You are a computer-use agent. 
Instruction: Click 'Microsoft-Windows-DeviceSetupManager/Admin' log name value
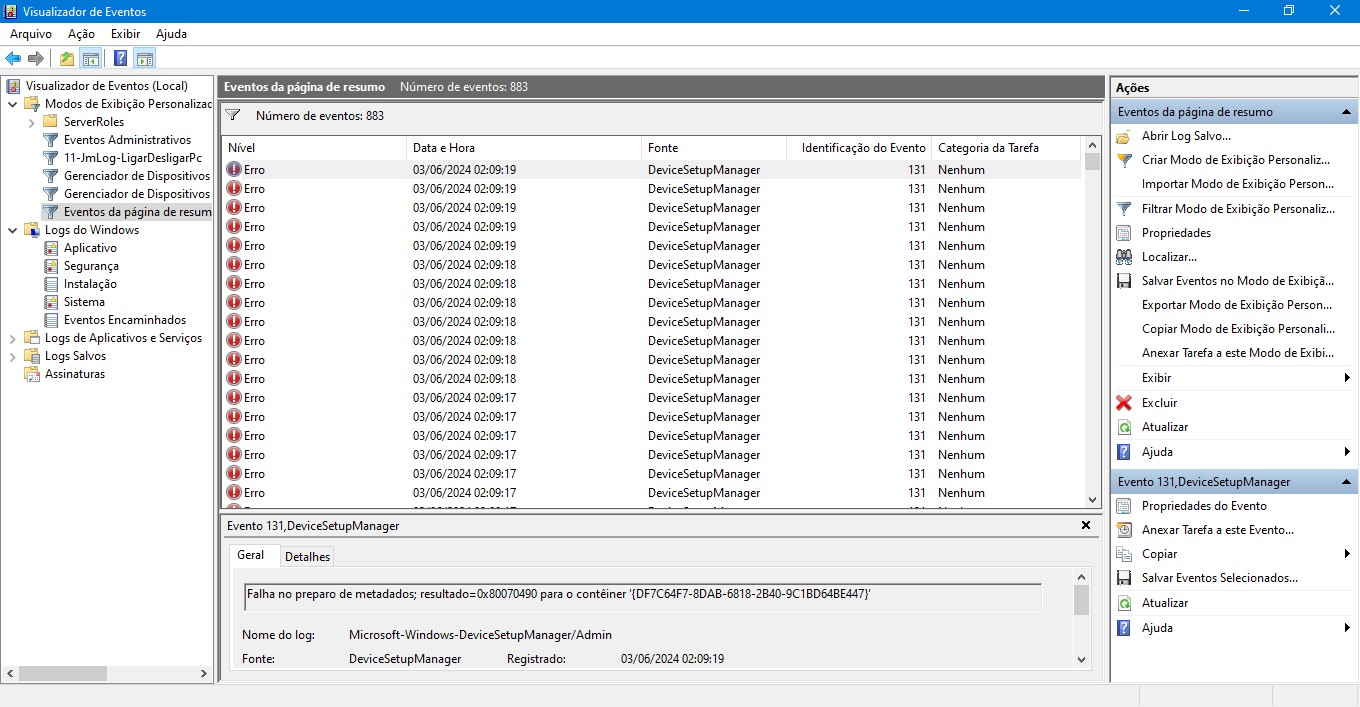[480, 635]
